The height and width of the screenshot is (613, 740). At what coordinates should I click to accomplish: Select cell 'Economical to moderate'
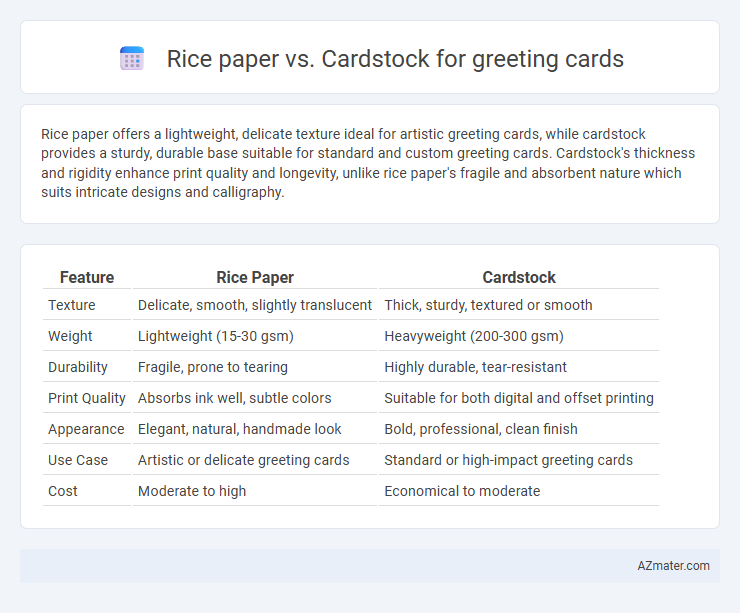click(x=519, y=491)
